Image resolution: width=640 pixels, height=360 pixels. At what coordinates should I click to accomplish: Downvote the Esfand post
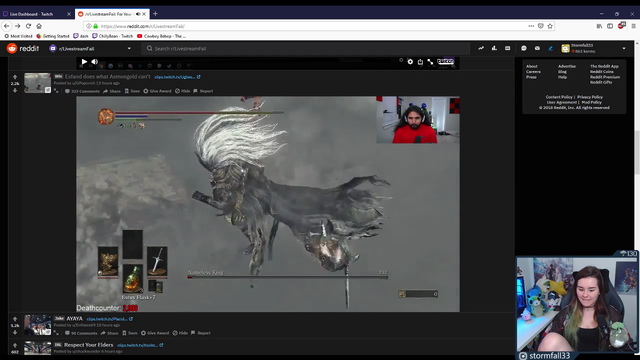point(15,90)
